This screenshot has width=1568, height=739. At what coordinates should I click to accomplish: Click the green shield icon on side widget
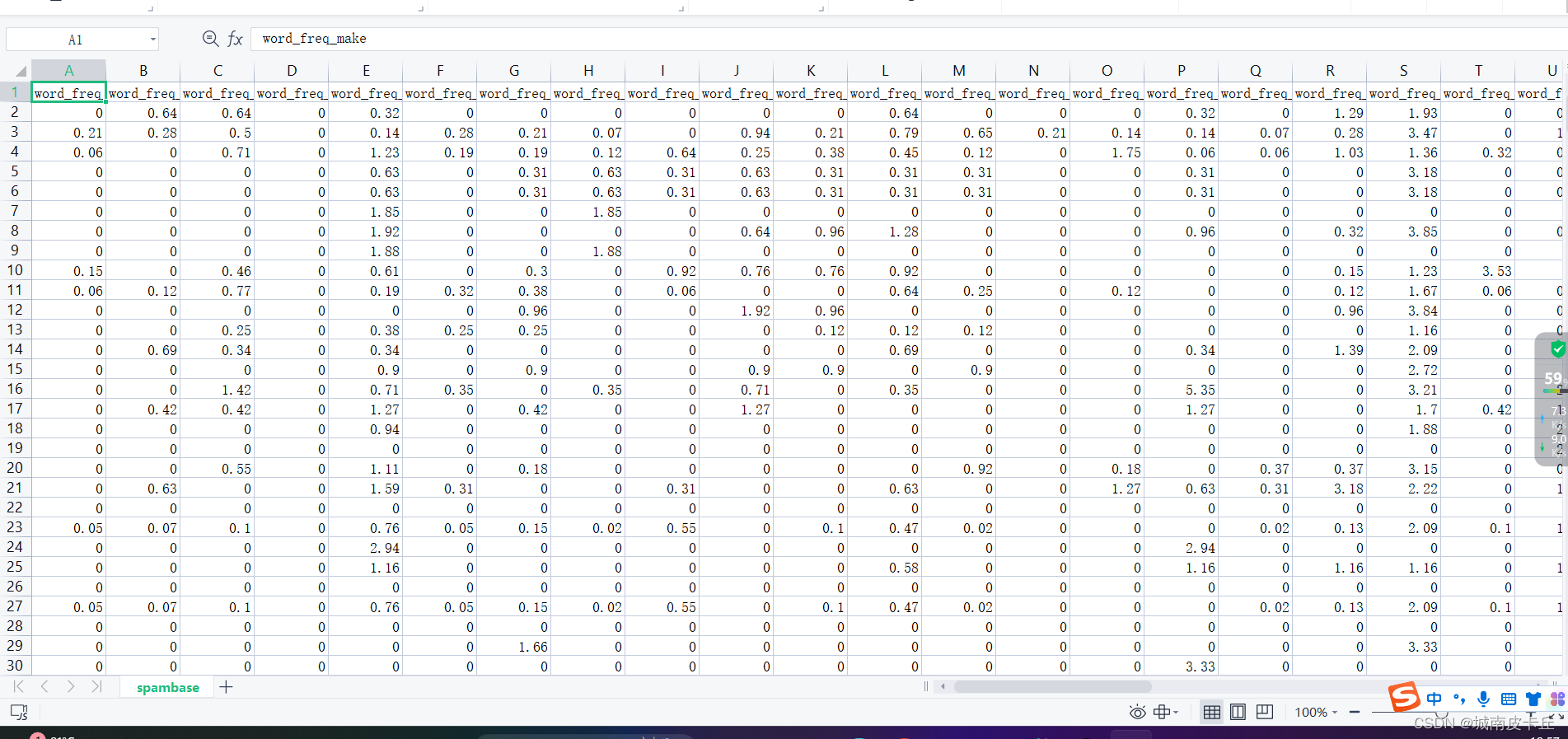[1557, 349]
